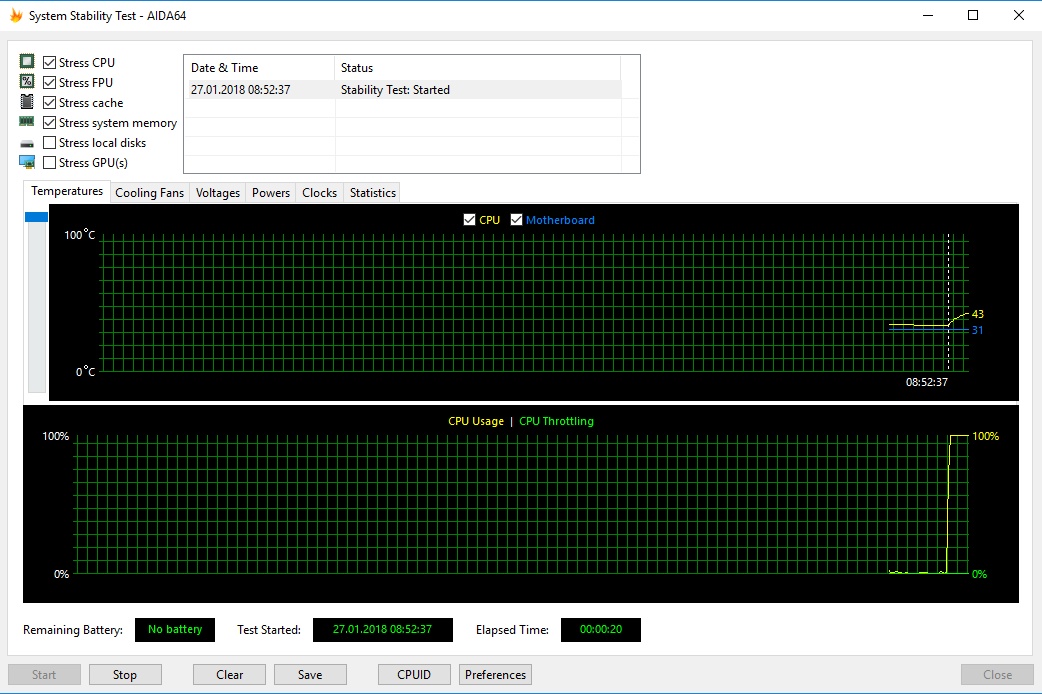Click the cache chip icon beside Stress cache
This screenshot has height=694, width=1042.
[27, 102]
